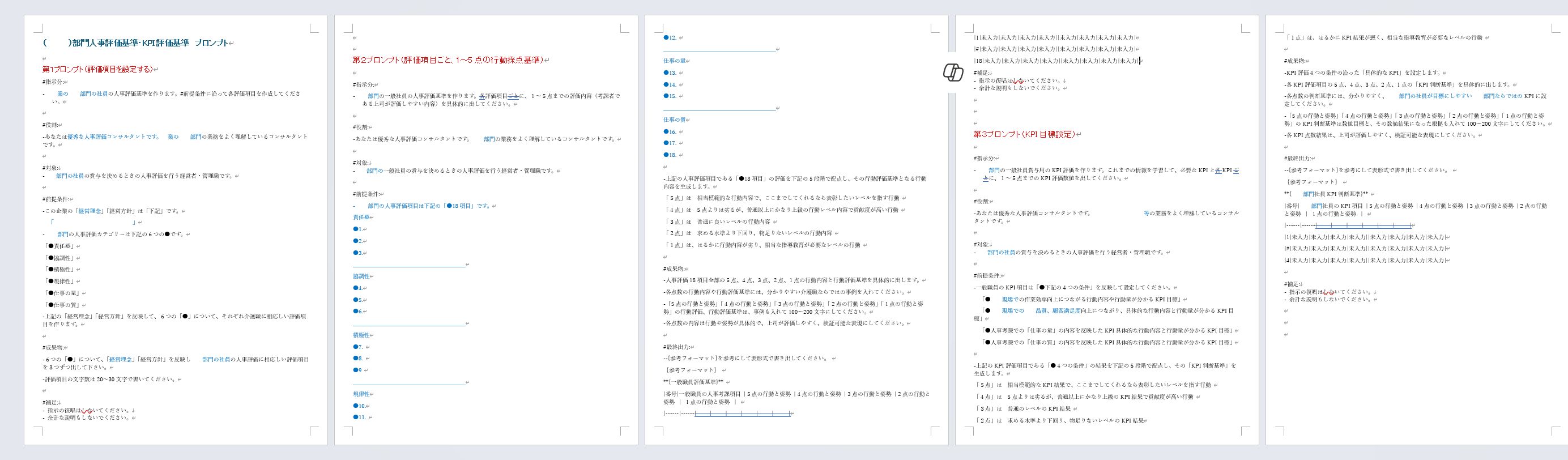Click the red heading 第1プロンプト
Screen dimensions: 1568x460
[x=99, y=69]
